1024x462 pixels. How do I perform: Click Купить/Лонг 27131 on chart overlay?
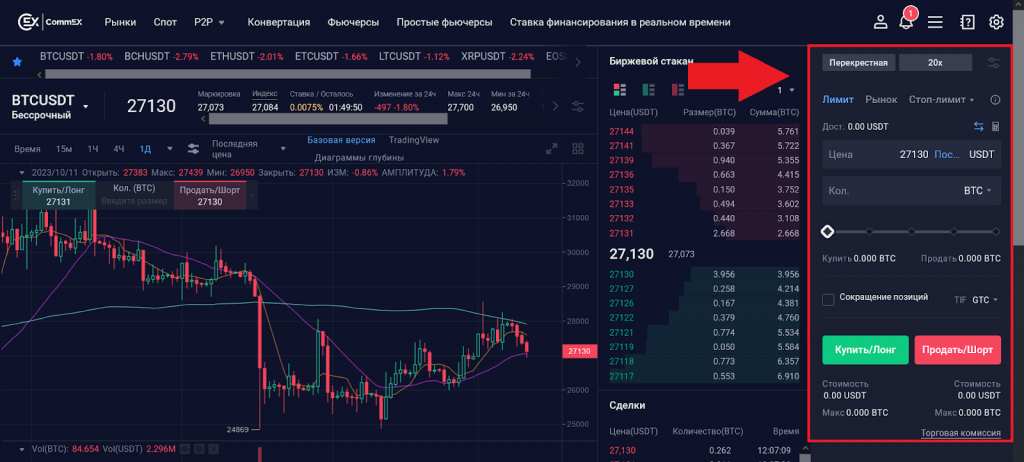pos(59,195)
